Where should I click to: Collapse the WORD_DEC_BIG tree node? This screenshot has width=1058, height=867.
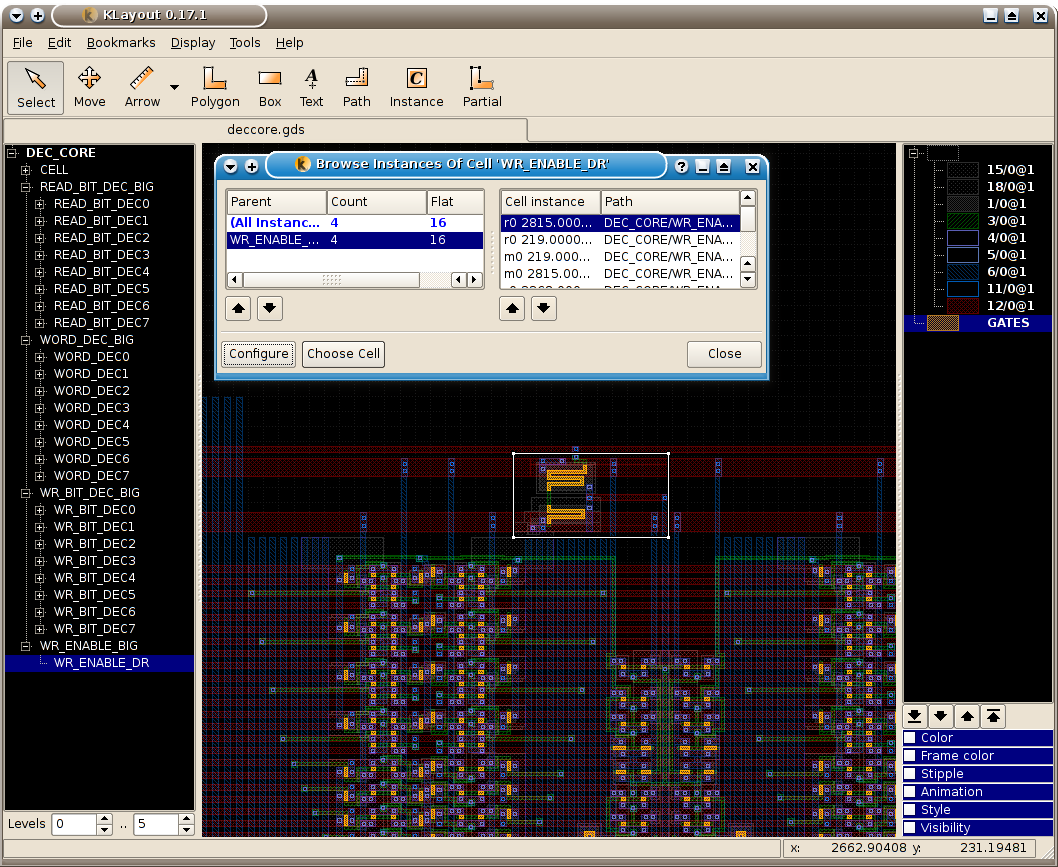coord(26,340)
